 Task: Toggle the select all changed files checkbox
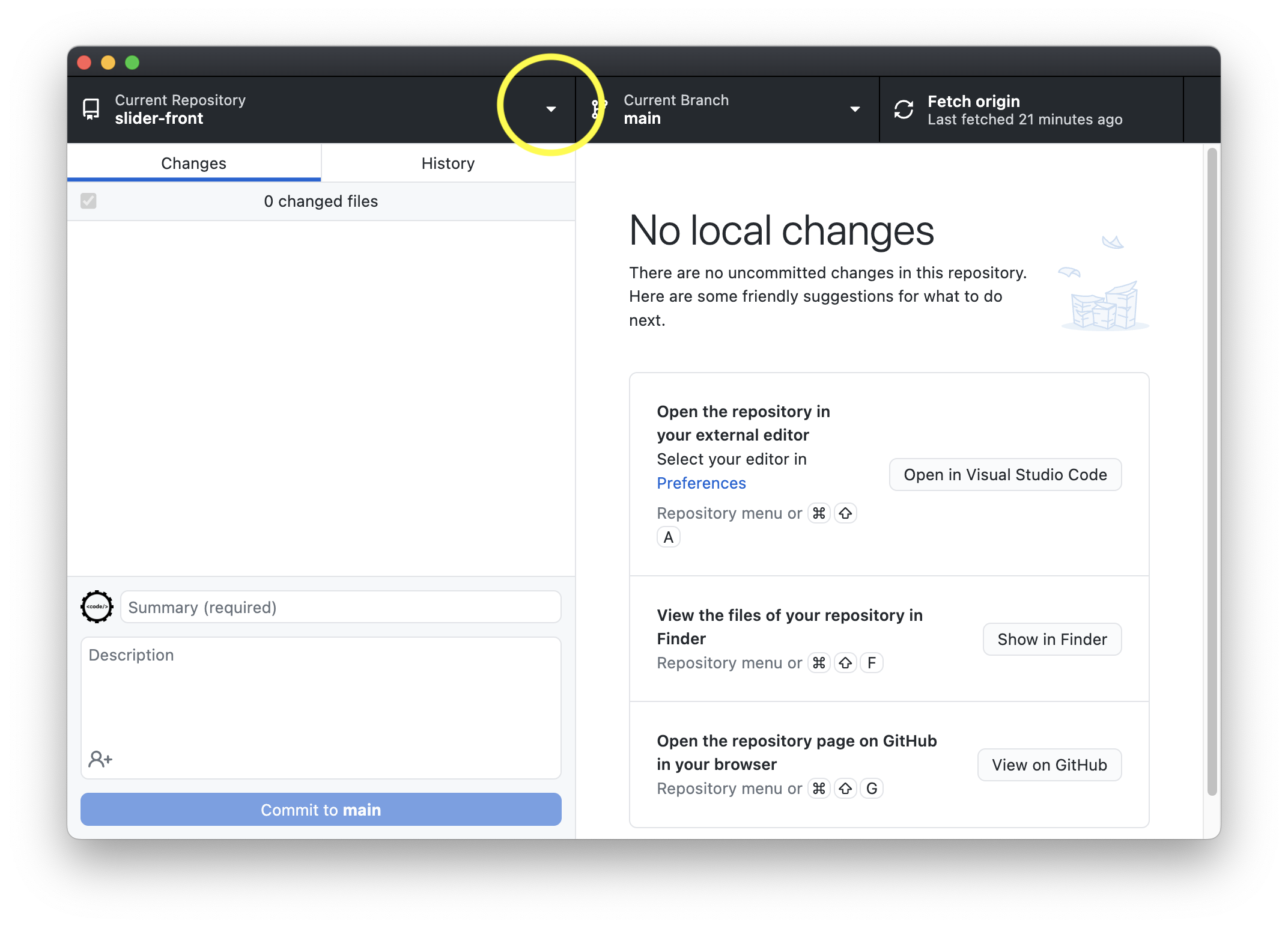tap(88, 201)
